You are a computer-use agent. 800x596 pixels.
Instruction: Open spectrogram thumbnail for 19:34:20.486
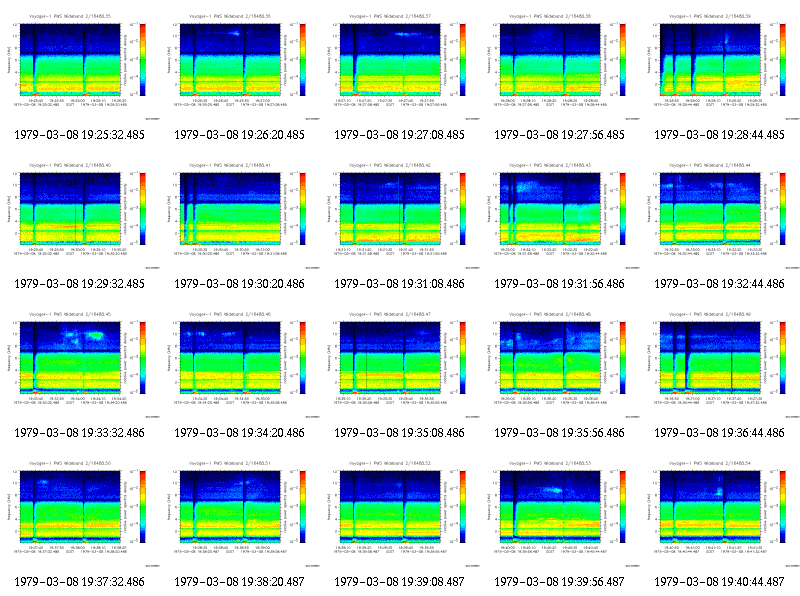click(240, 364)
